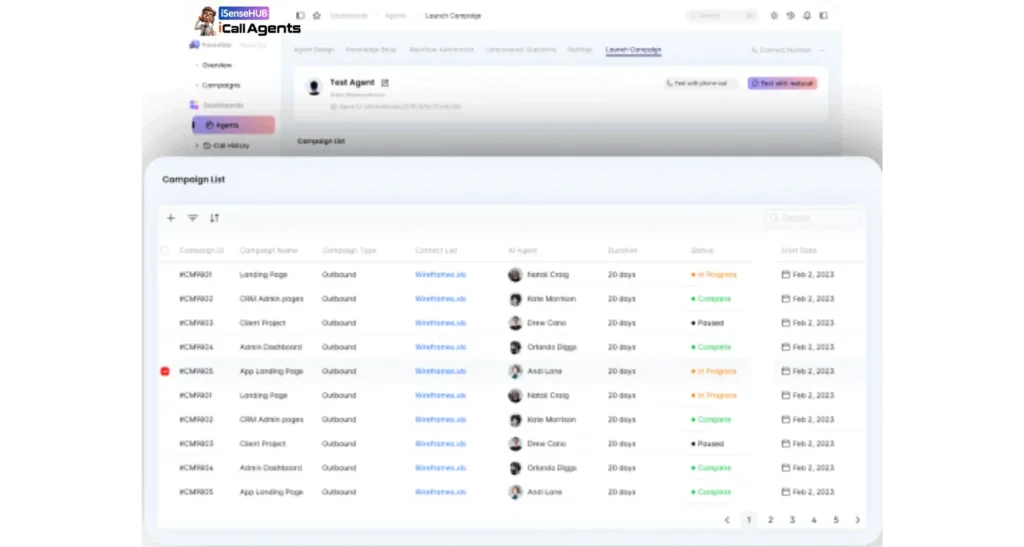Expand the Call History sidebar item
This screenshot has height=547, width=1024.
pyautogui.click(x=197, y=146)
